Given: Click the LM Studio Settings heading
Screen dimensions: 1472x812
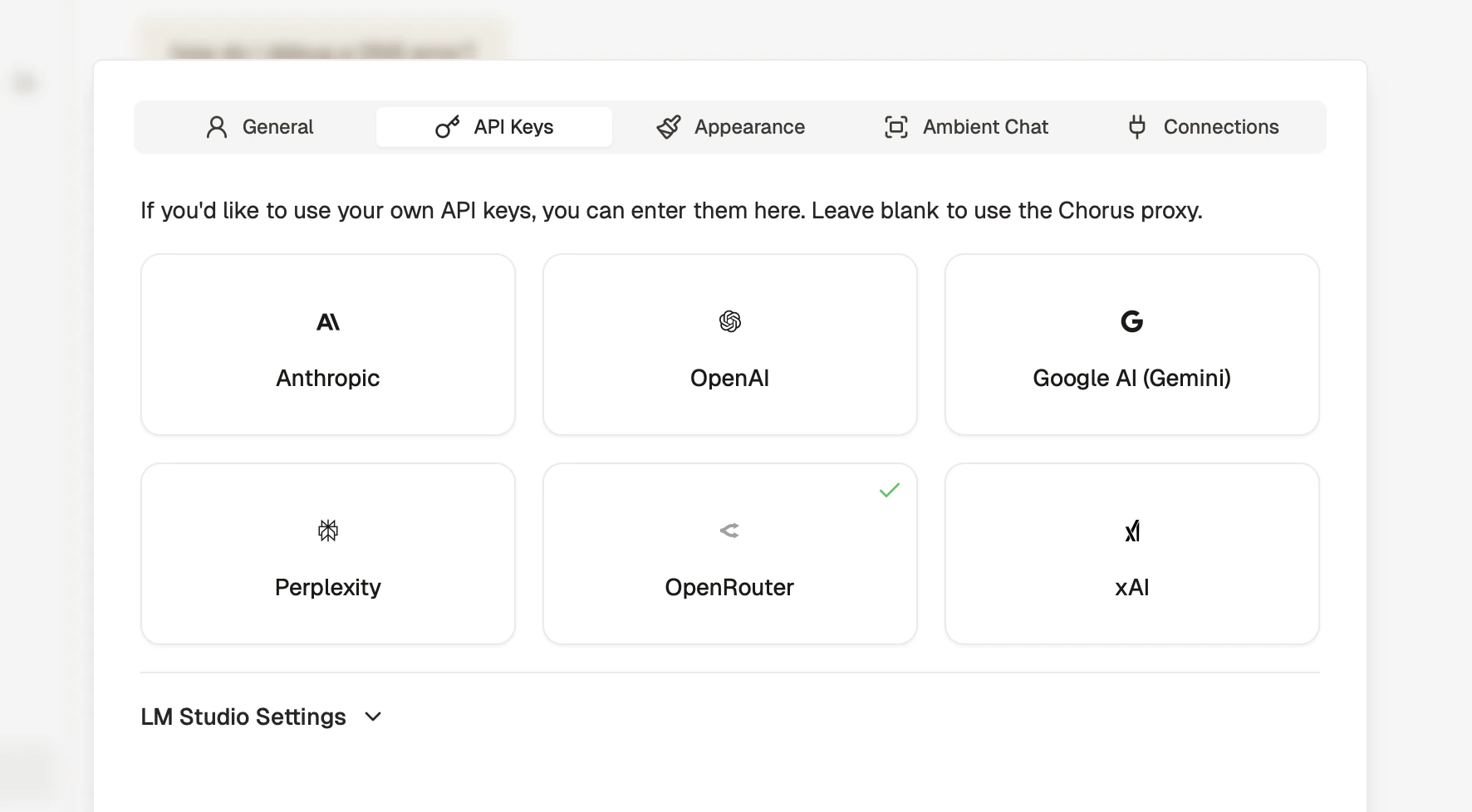Looking at the screenshot, I should (x=243, y=717).
